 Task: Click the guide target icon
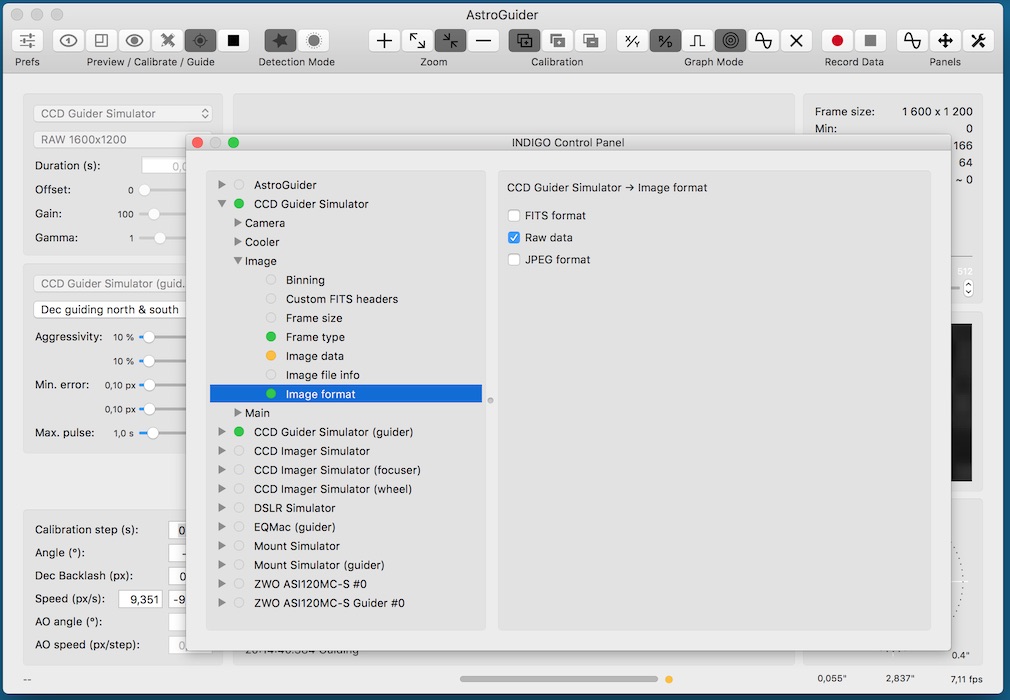pos(200,41)
